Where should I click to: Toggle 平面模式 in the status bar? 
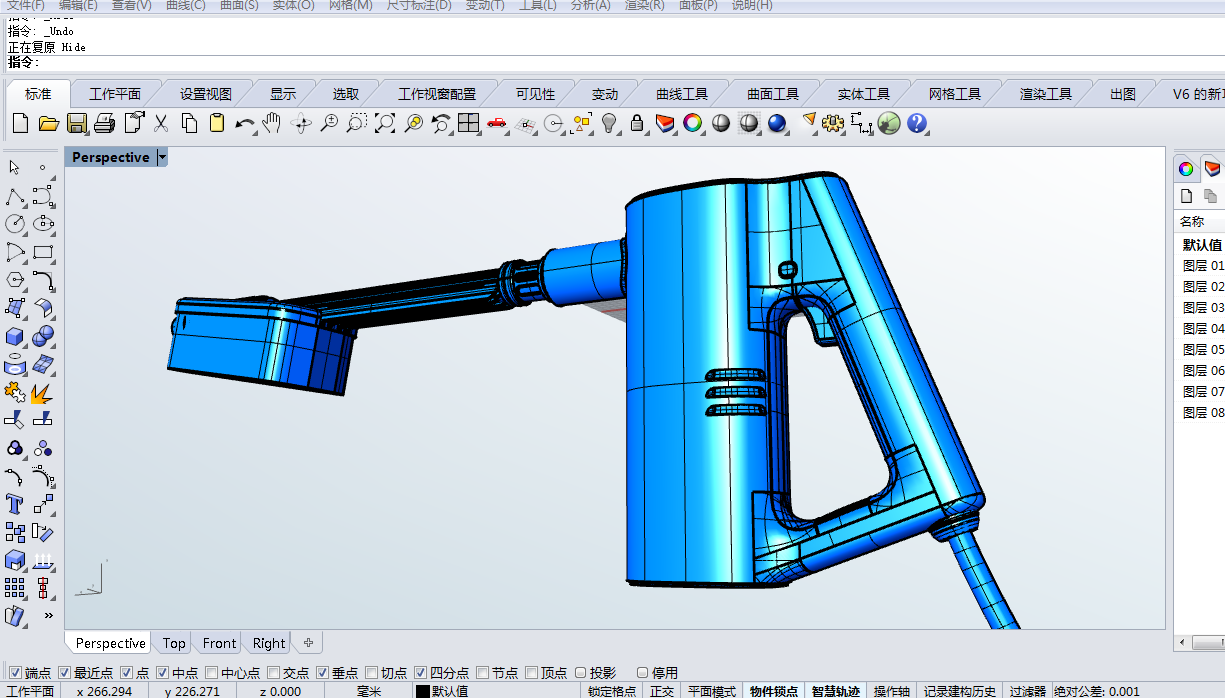[x=712, y=691]
